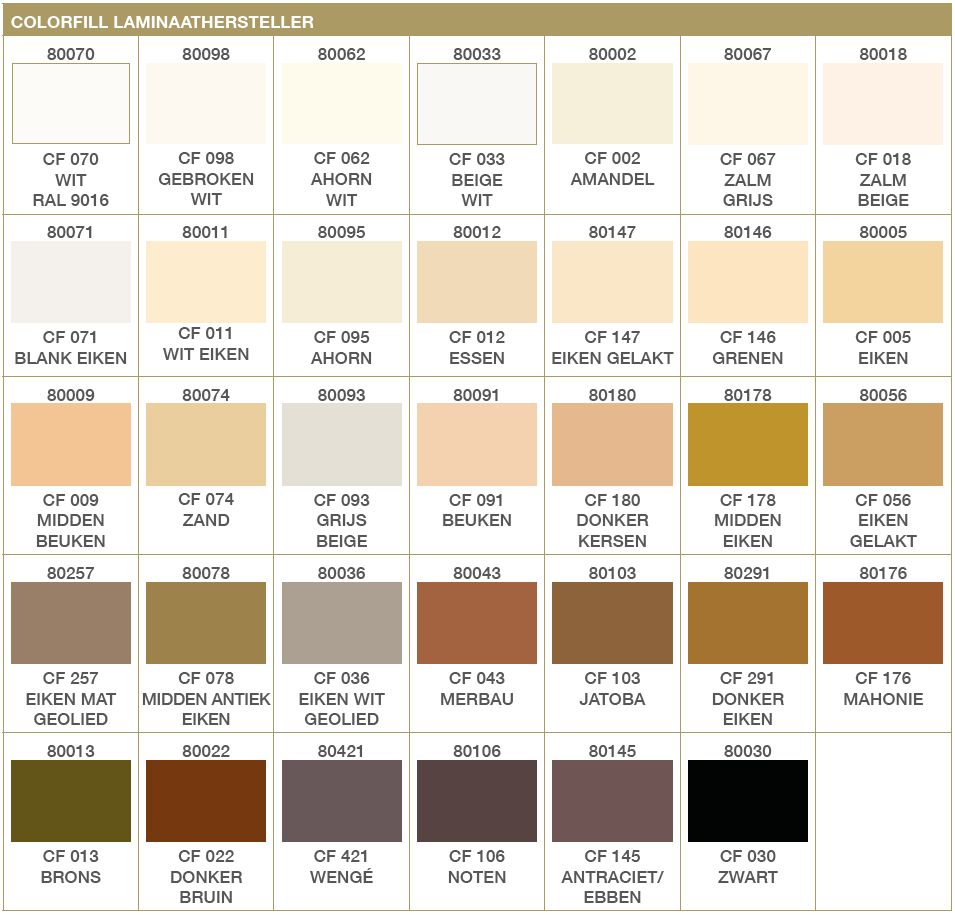Click article number 80093
955x915 pixels.
coord(342,395)
